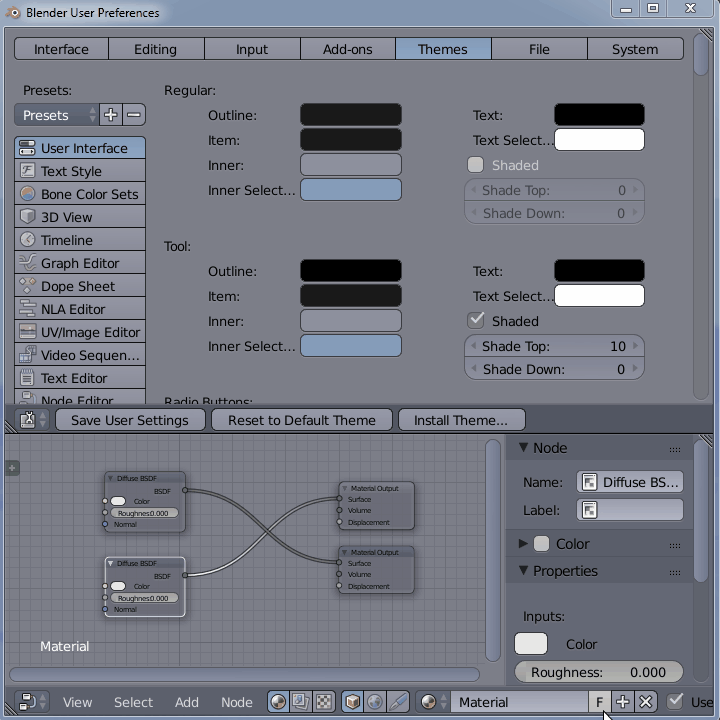Disable Shaded for Tool widgets
The height and width of the screenshot is (720, 720).
point(476,321)
